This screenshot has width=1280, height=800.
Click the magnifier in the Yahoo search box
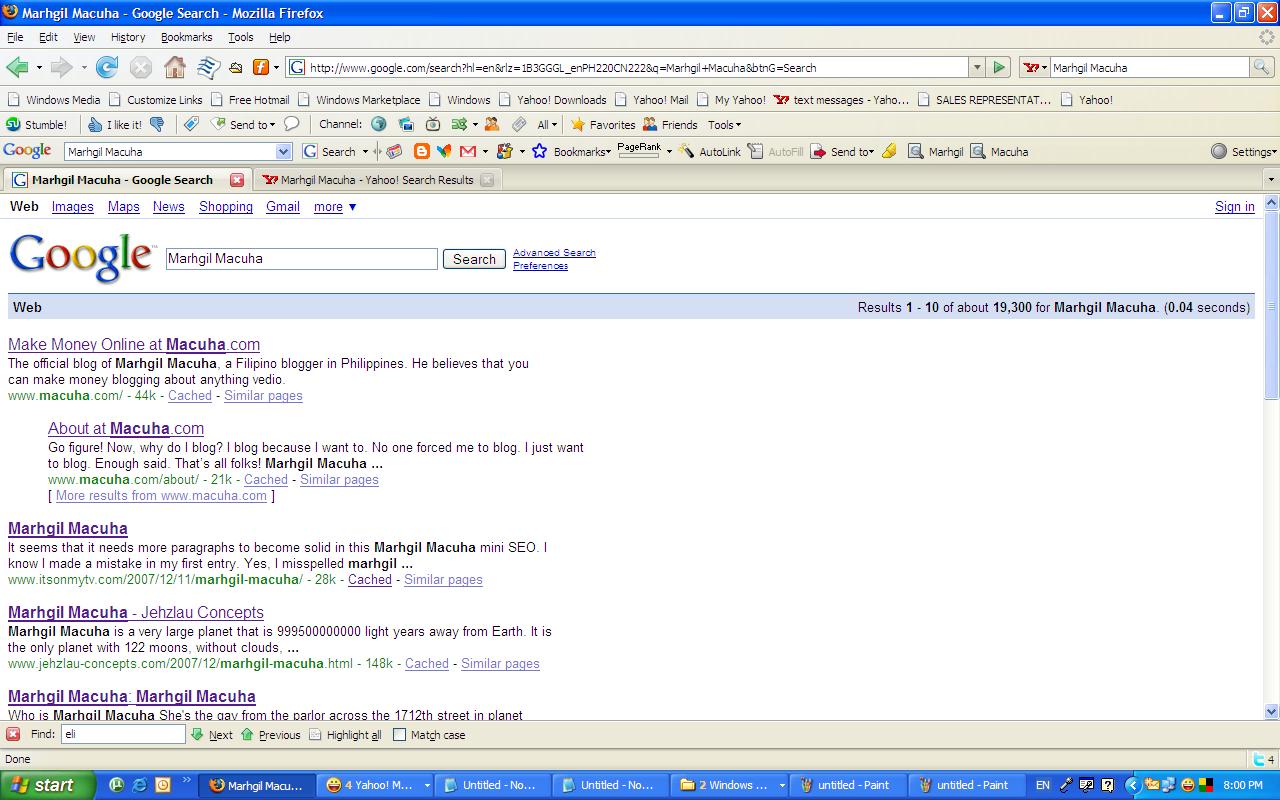[x=1262, y=67]
